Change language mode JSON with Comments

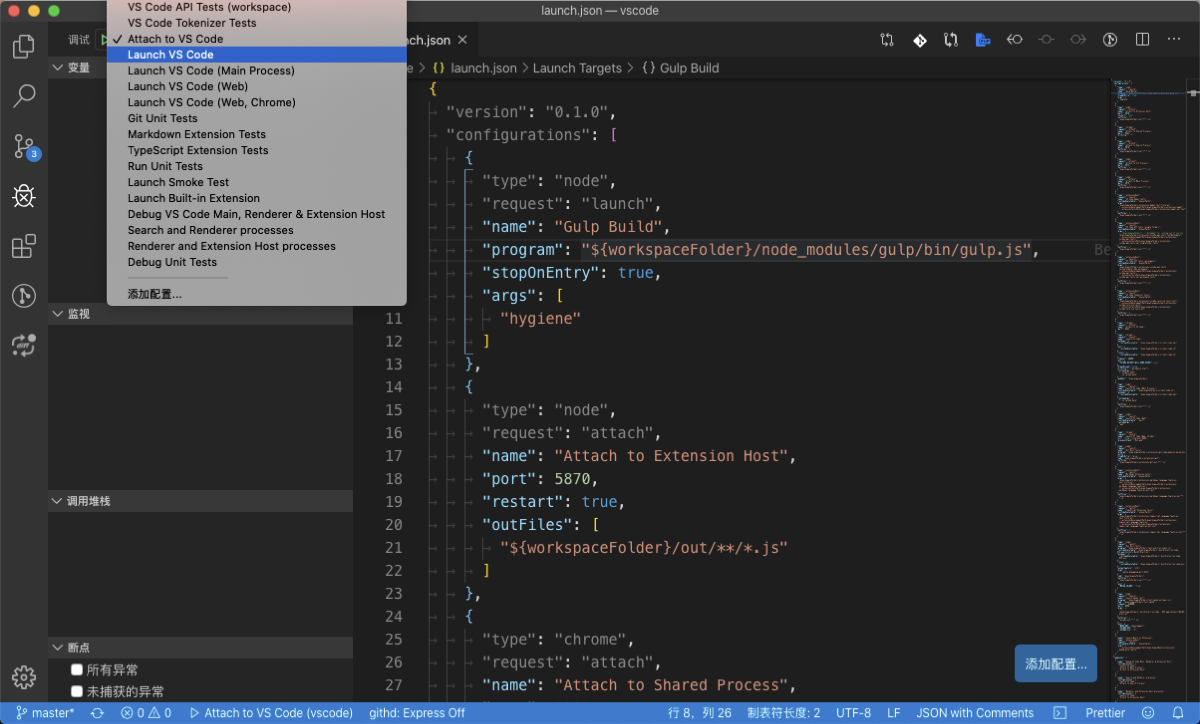coord(975,713)
